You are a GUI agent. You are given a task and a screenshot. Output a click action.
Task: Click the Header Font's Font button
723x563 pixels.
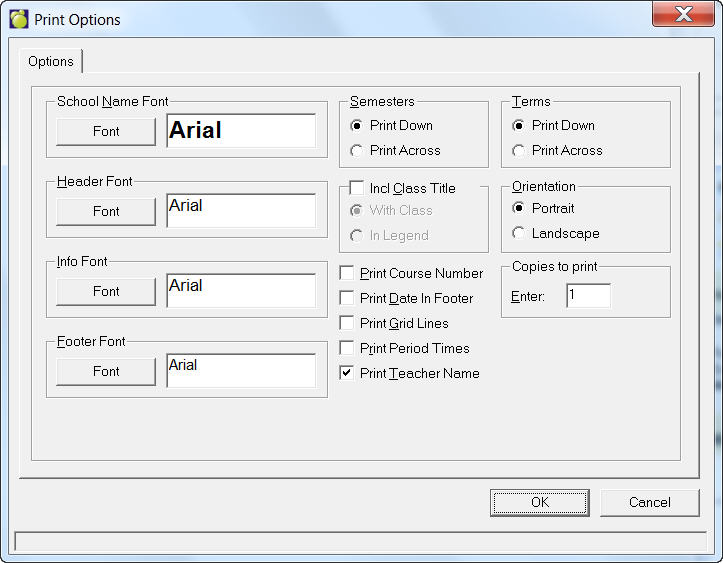[x=106, y=211]
